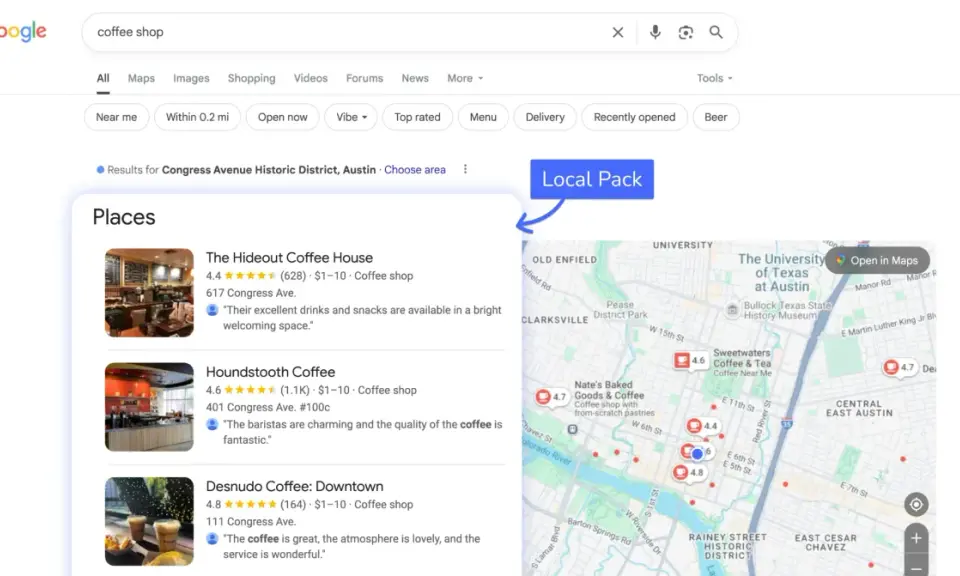Expand the More dropdown
The width and height of the screenshot is (960, 576).
[x=465, y=78]
